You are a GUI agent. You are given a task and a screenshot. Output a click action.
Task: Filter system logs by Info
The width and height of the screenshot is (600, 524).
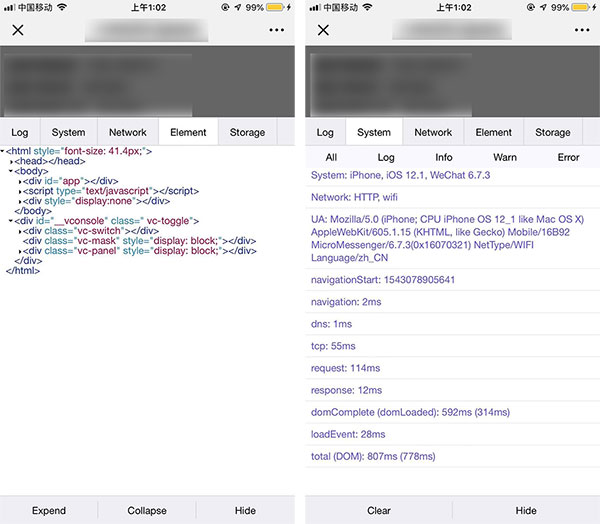pyautogui.click(x=443, y=157)
